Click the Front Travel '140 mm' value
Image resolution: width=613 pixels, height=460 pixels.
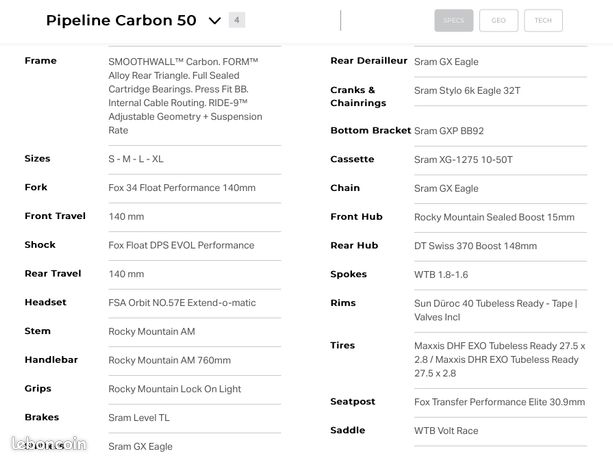126,217
